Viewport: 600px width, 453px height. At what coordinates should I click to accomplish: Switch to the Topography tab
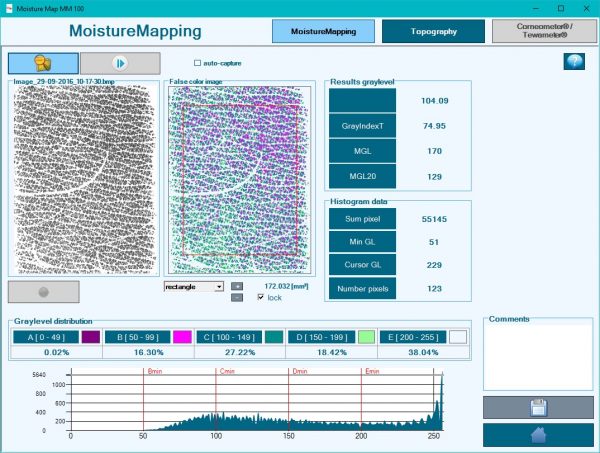coord(432,31)
